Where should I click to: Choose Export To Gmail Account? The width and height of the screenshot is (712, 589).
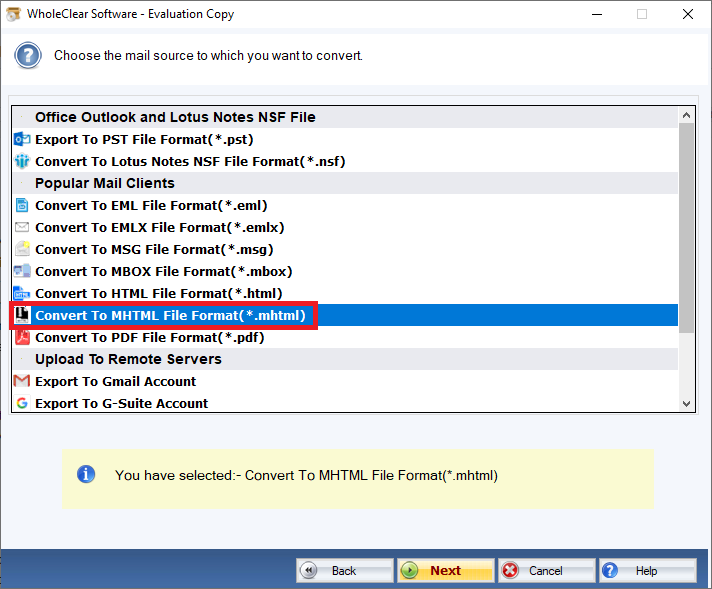(x=115, y=381)
